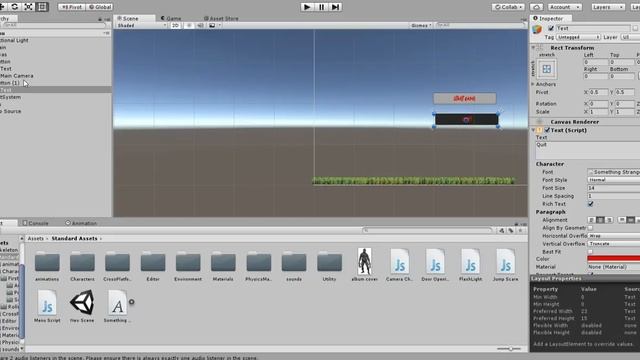Open the Account dropdown
The height and width of the screenshot is (360, 640).
(x=564, y=7)
